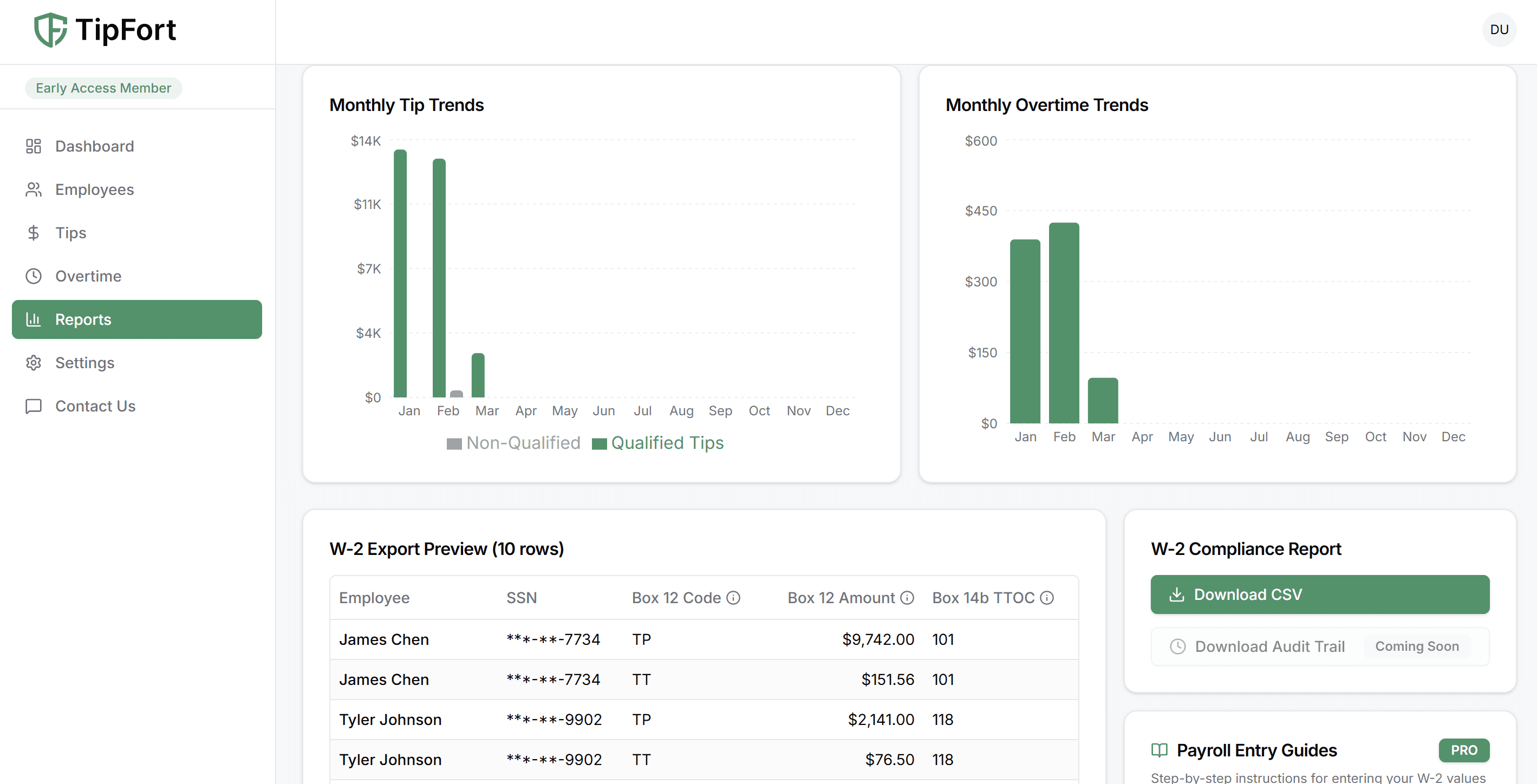
Task: Click the Overtime clock icon
Action: 34,276
